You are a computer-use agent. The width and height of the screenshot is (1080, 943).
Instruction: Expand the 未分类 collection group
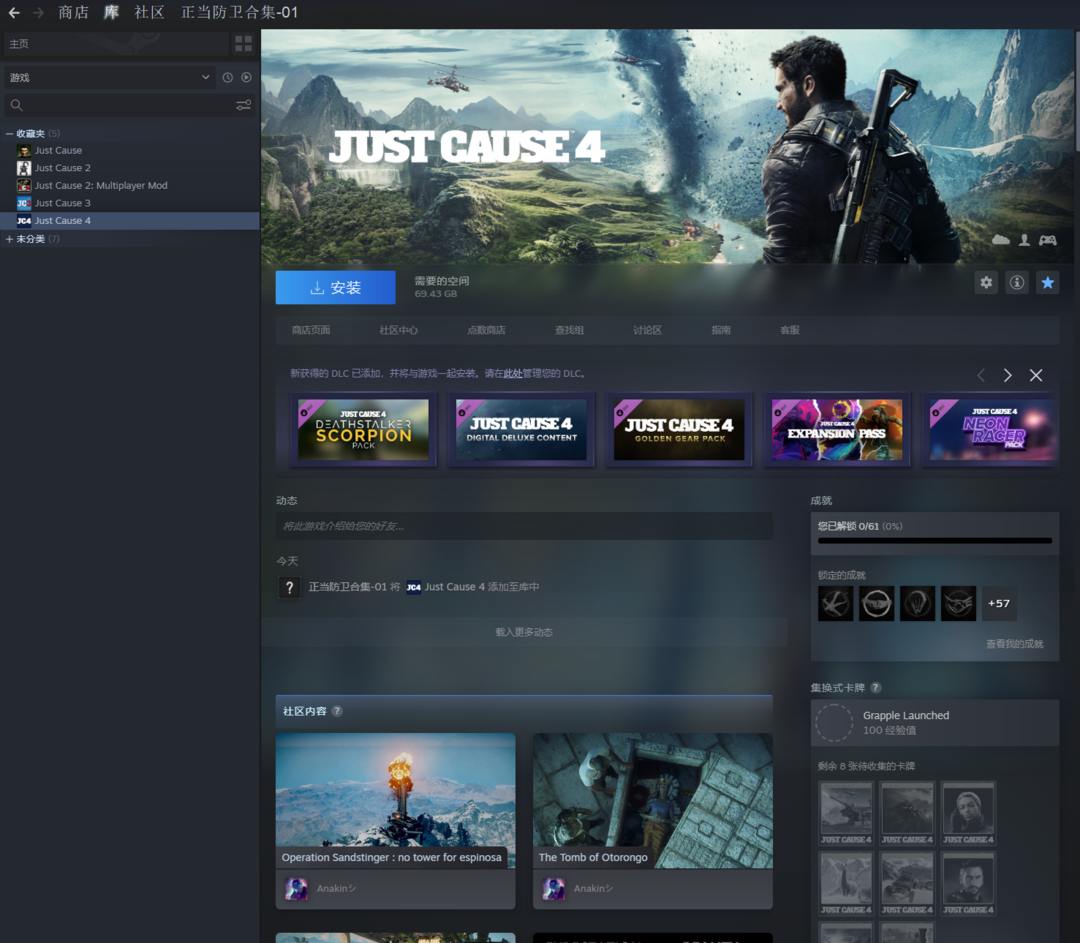coord(9,239)
